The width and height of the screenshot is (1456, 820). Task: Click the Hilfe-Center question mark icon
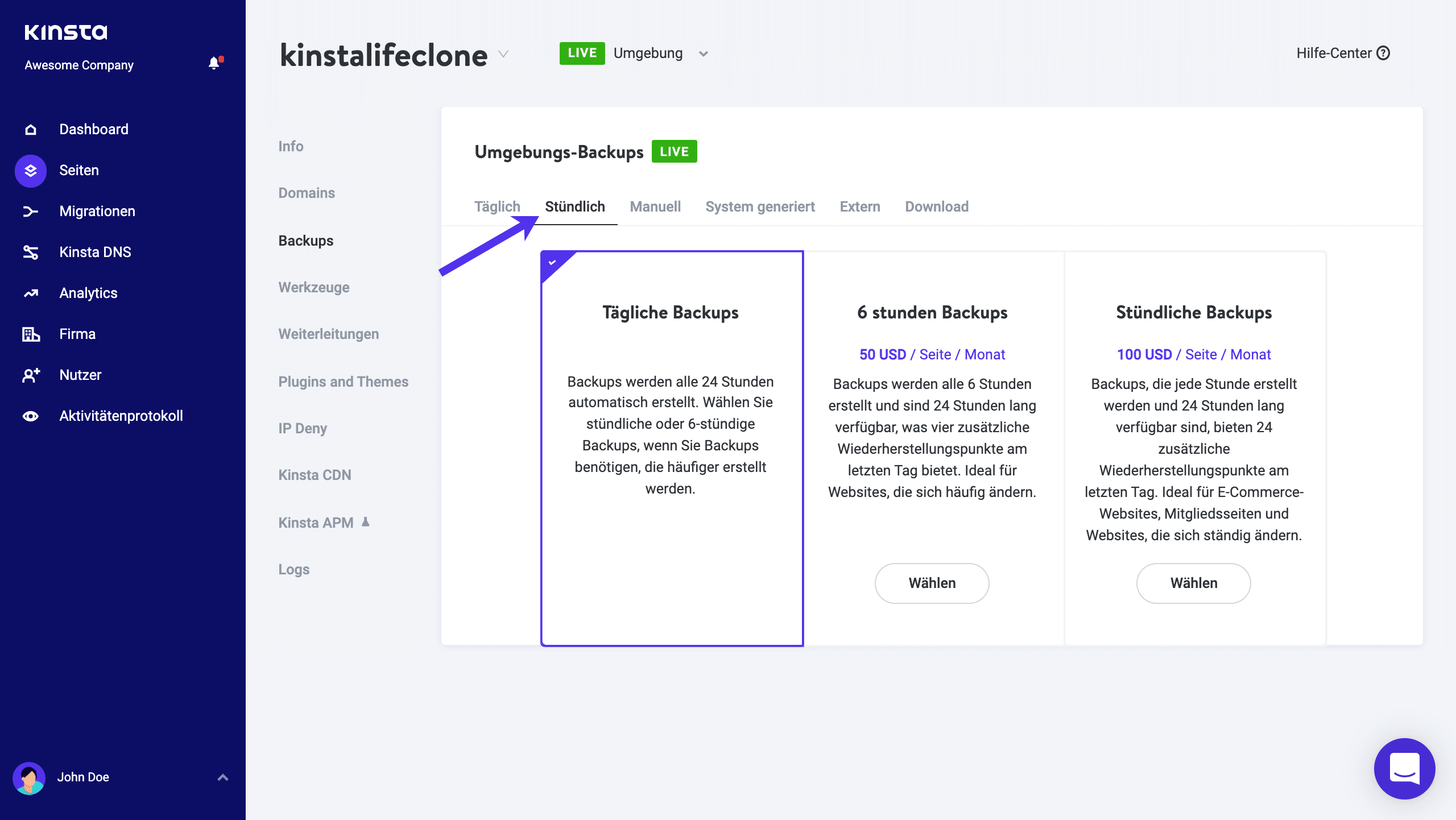1383,53
